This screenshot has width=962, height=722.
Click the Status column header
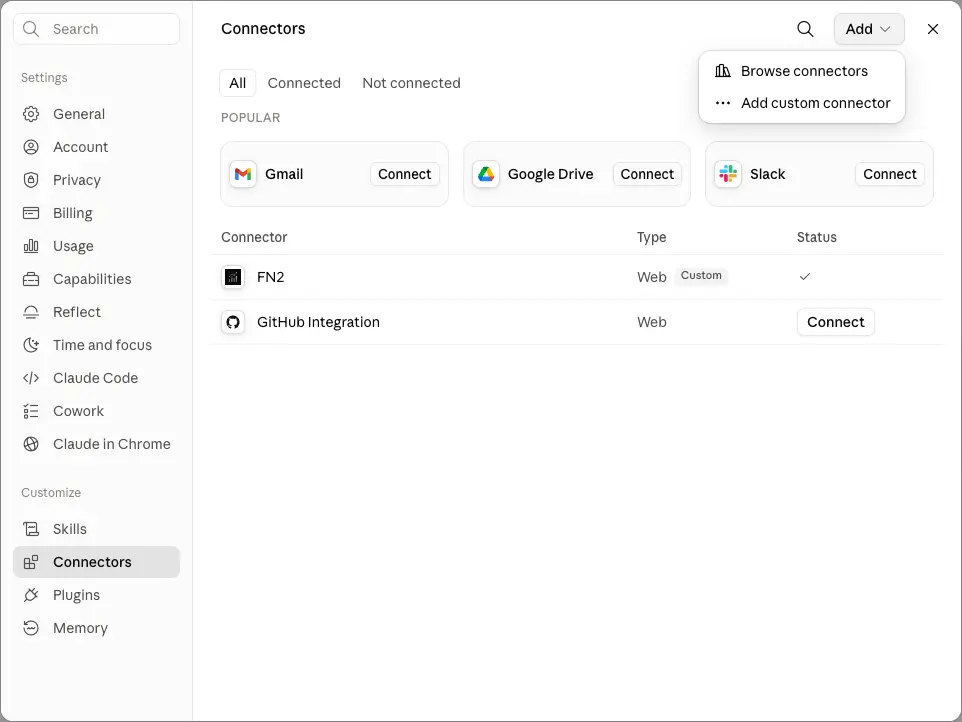(817, 237)
